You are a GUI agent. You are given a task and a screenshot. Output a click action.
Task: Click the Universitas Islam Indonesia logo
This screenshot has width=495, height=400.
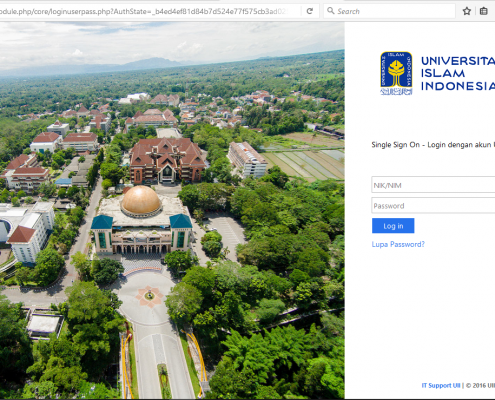(396, 73)
